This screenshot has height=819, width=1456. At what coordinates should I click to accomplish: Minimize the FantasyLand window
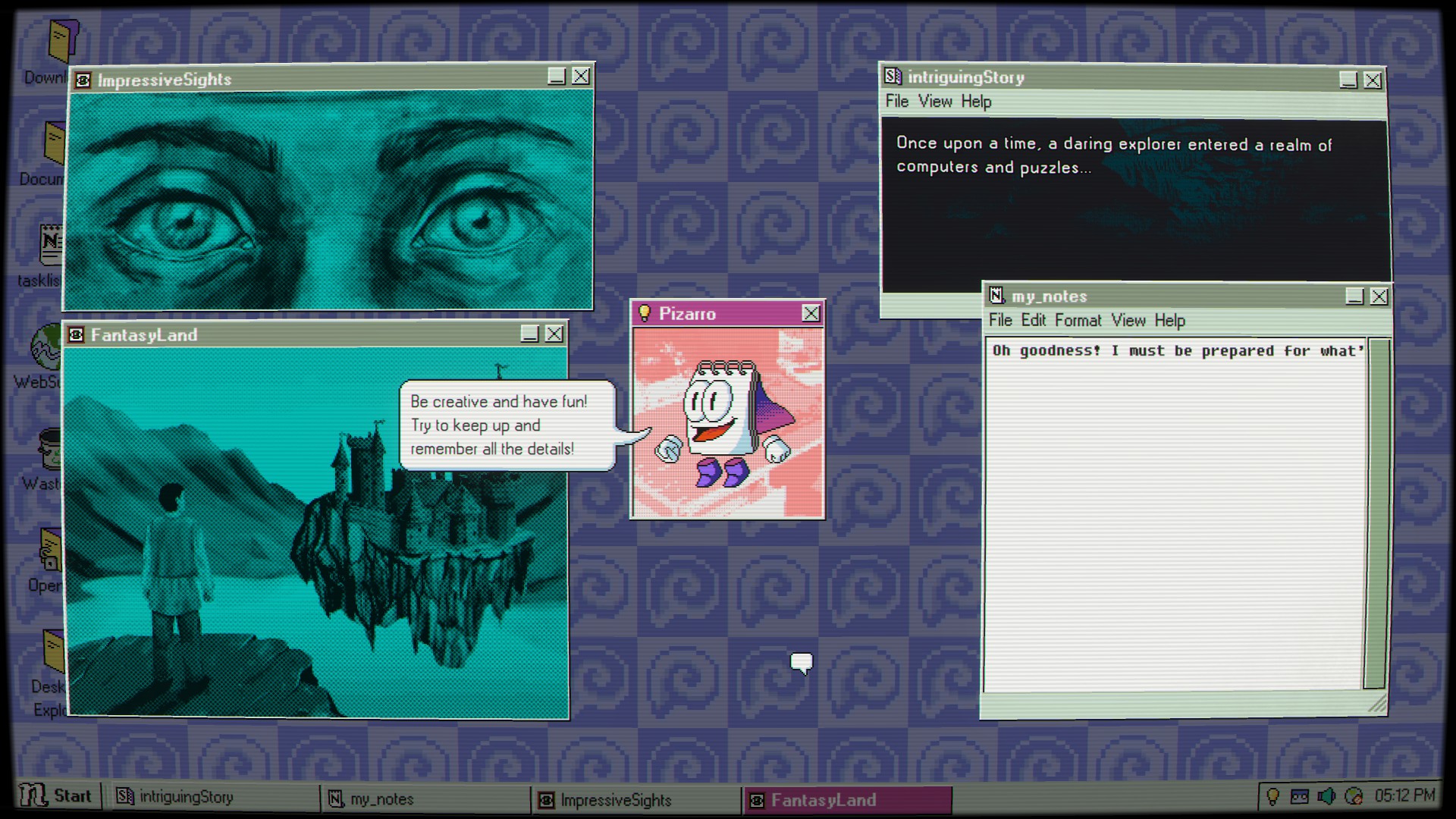pyautogui.click(x=530, y=334)
